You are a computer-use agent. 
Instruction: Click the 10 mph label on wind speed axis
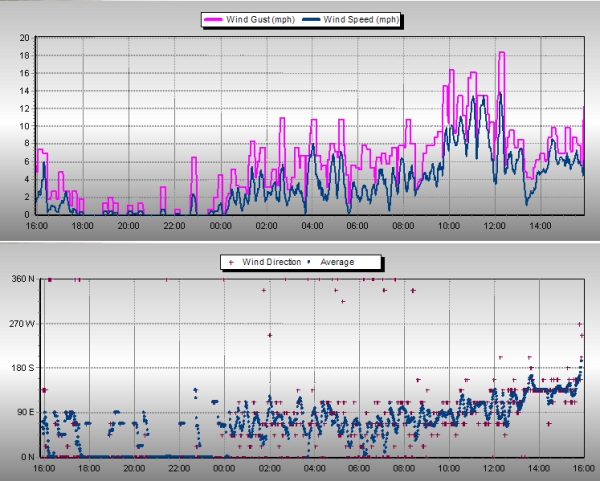tap(24, 126)
